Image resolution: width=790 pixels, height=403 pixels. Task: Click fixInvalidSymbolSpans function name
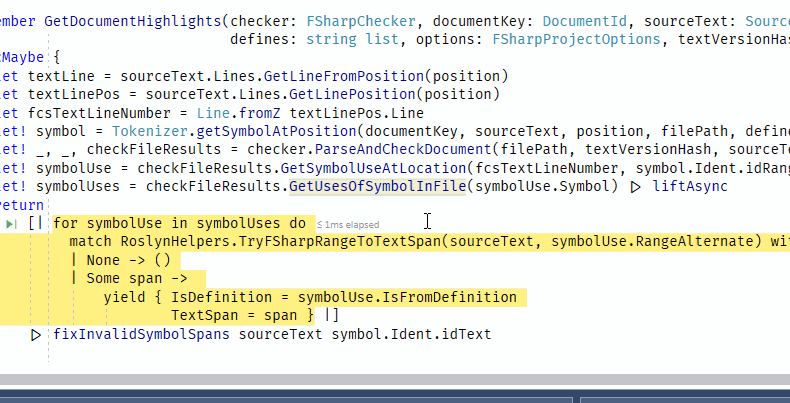(x=142, y=334)
